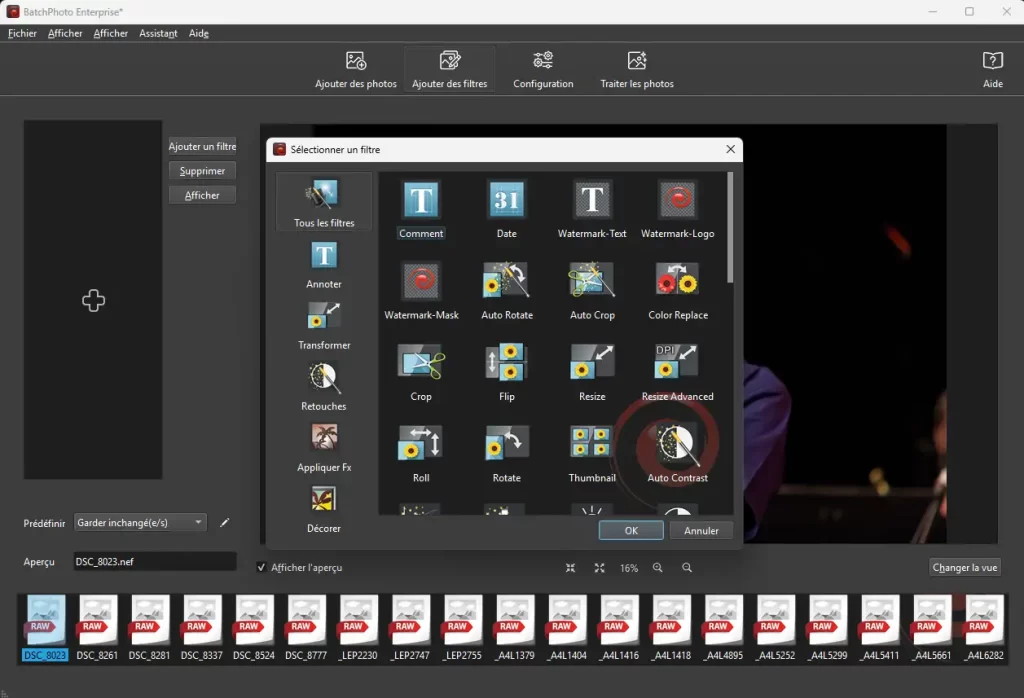The width and height of the screenshot is (1024, 698).
Task: Select the Crop filter
Action: click(x=421, y=362)
